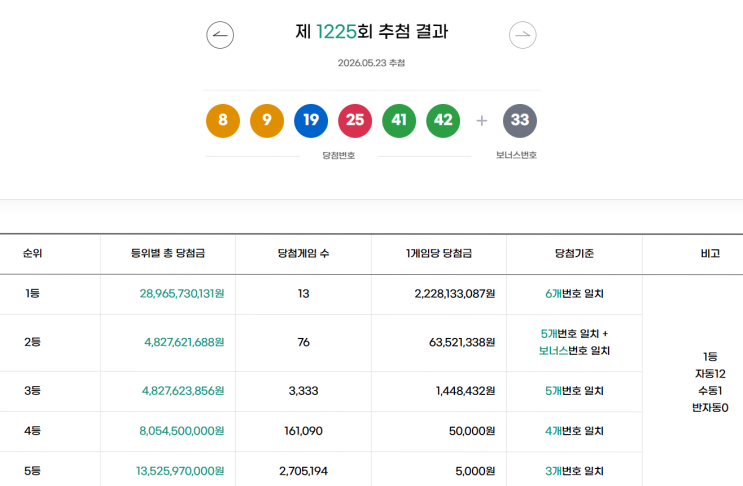Click the 수동1 remark text
The image size is (743, 486).
coord(710,391)
